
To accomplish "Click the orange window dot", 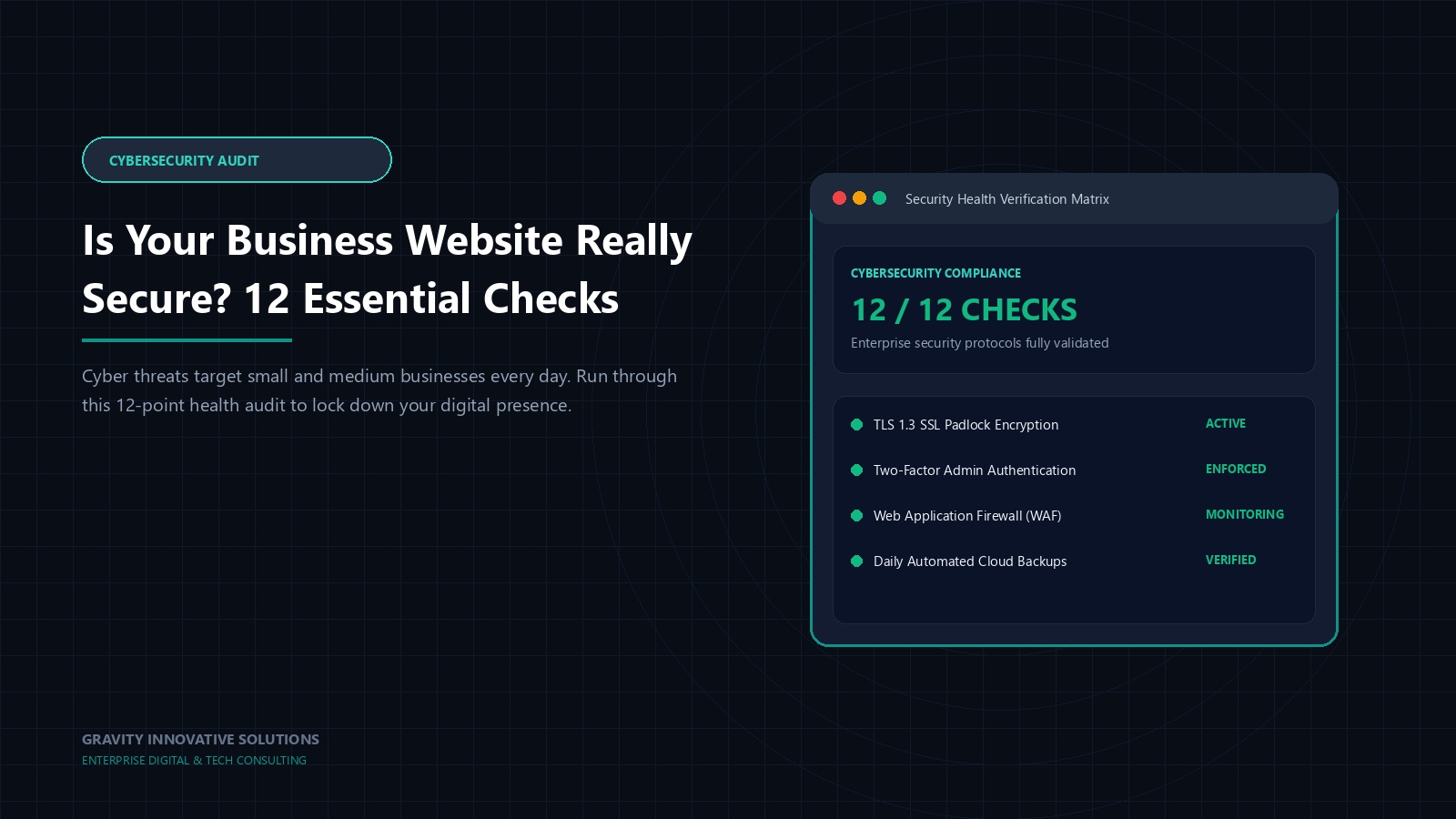I will [859, 198].
